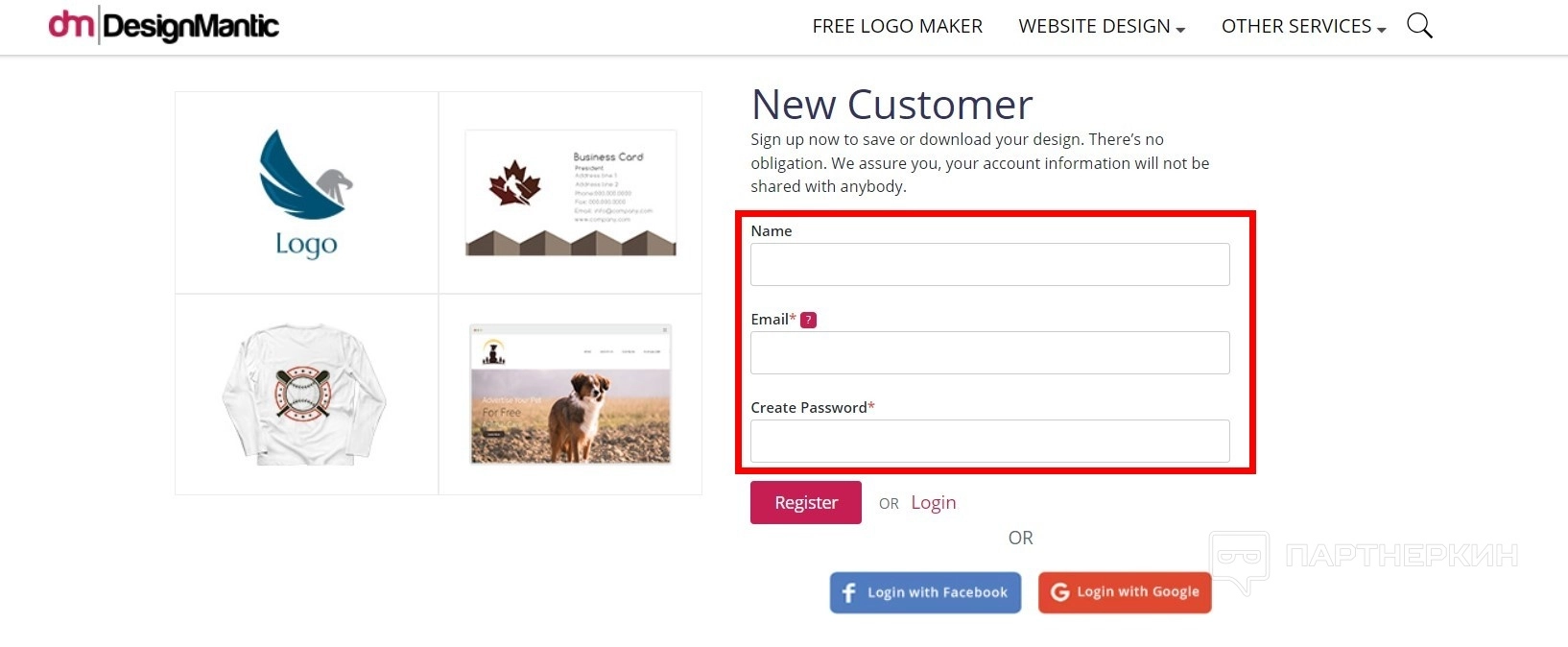Focus the Email input field
Image resolution: width=1568 pixels, height=647 pixels.
click(x=989, y=352)
